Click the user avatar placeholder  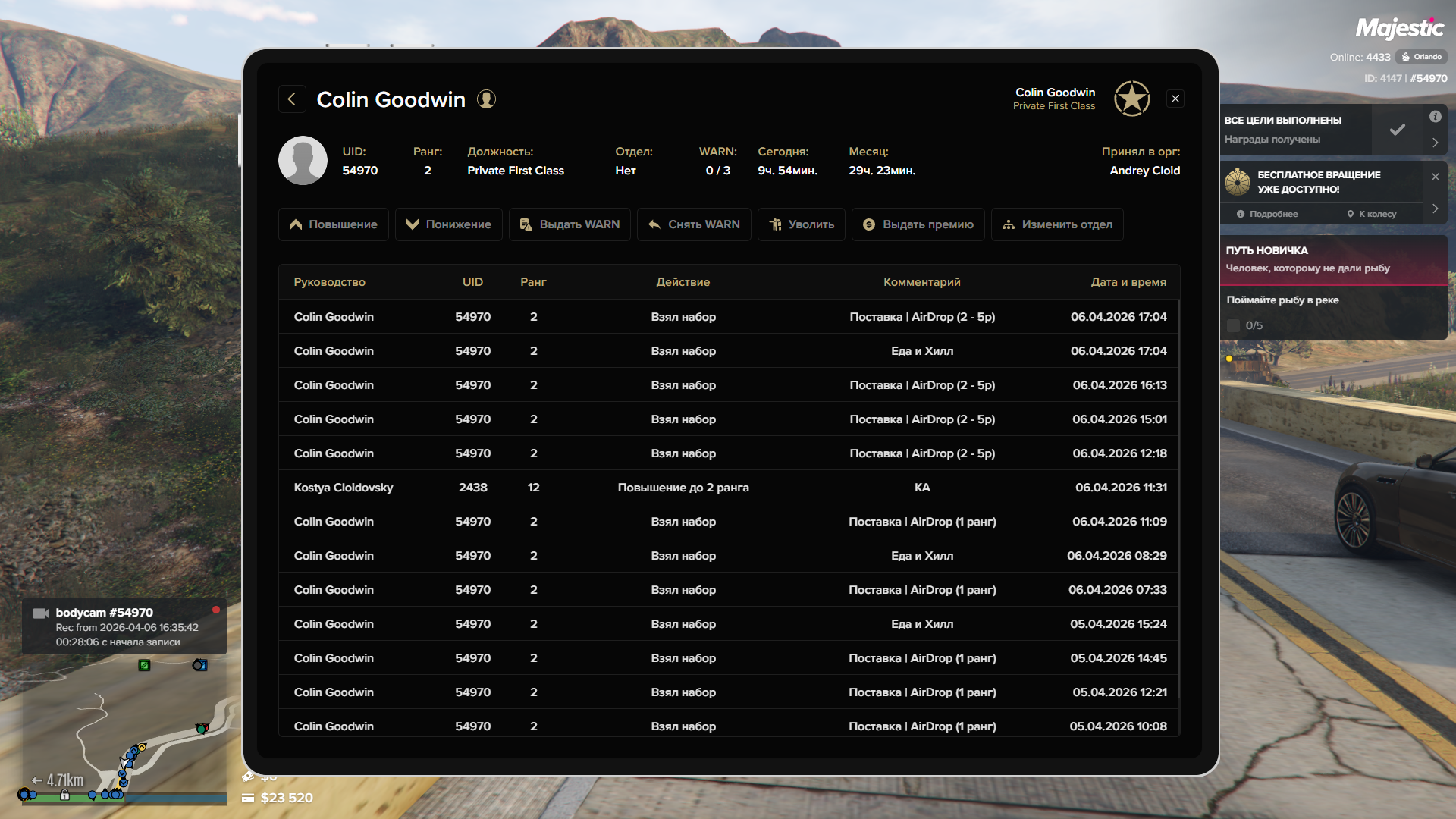click(x=303, y=161)
